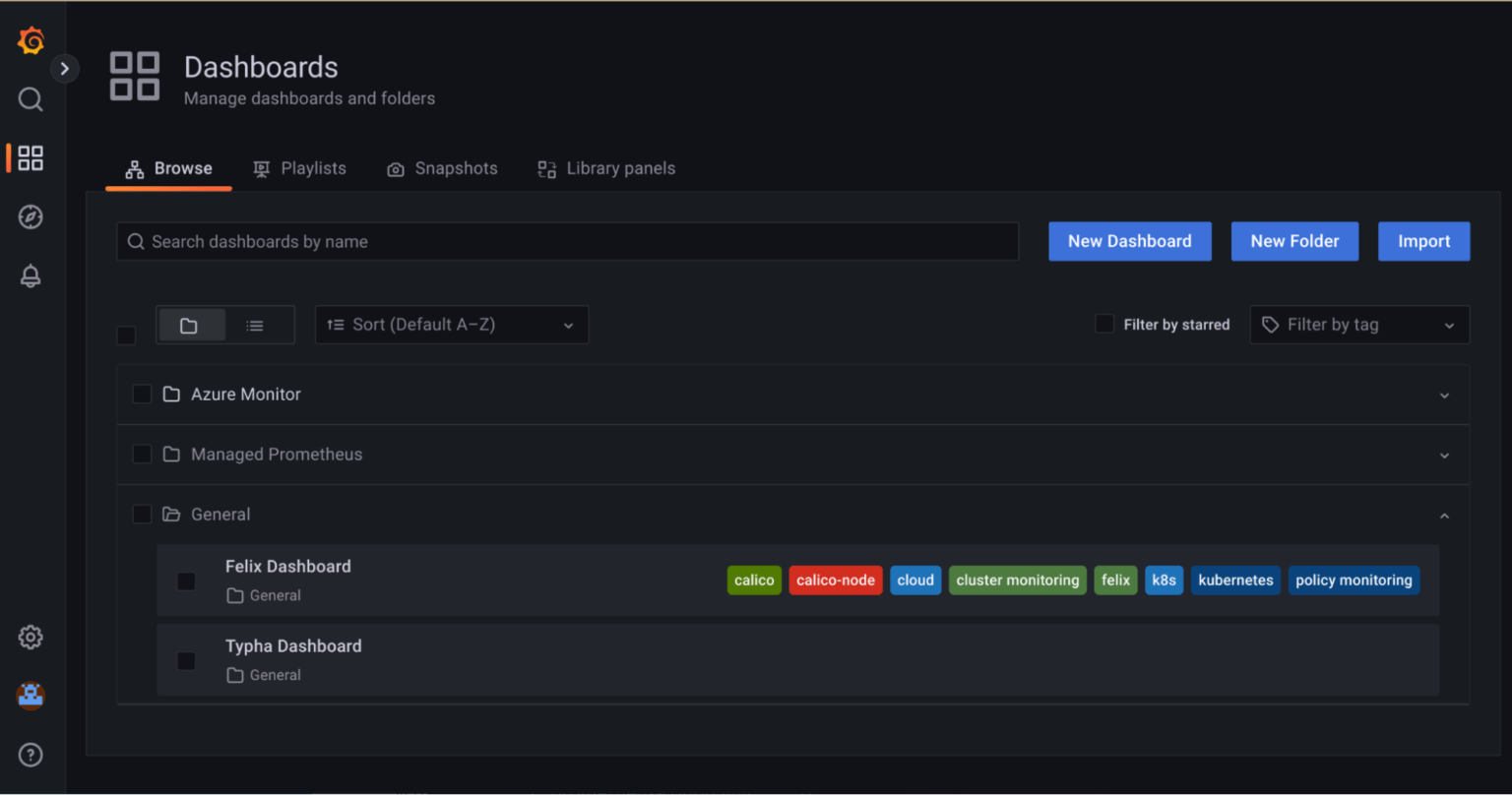Image resolution: width=1512 pixels, height=795 pixels.
Task: Open Help using the question mark icon
Action: pos(30,755)
